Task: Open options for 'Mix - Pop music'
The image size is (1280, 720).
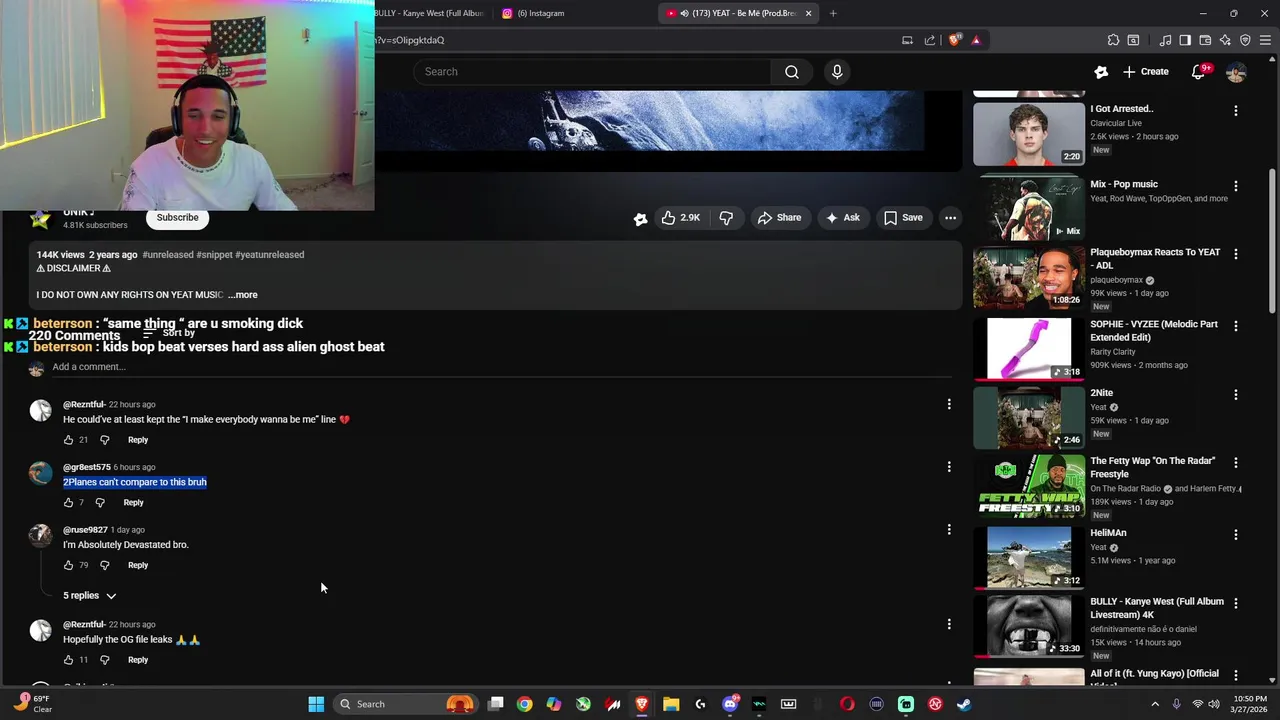Action: click(x=1236, y=186)
